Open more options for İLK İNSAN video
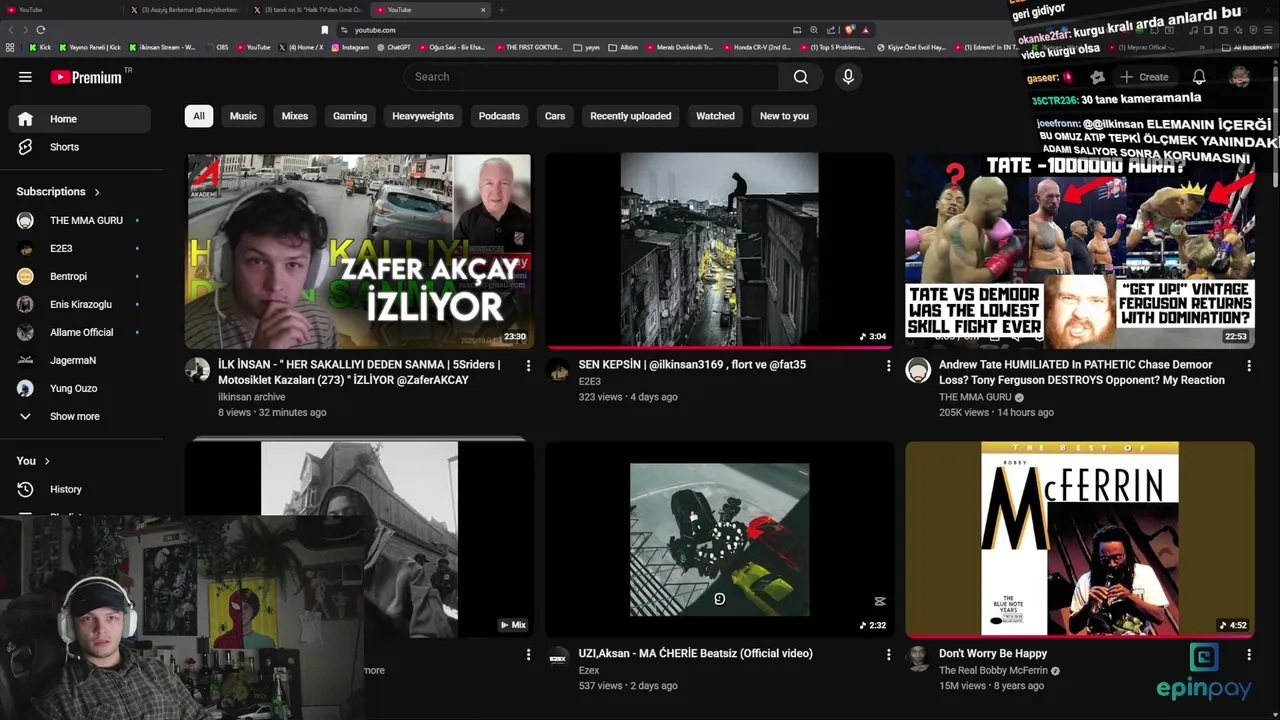Screen dimensions: 1280x720 528,366
